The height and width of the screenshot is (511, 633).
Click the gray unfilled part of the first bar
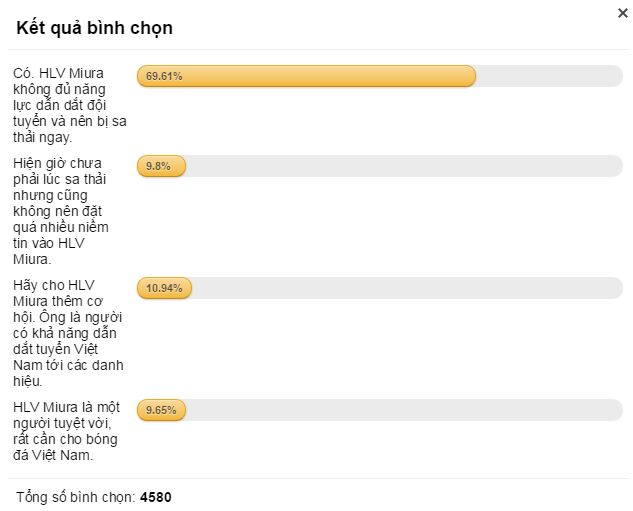(549, 76)
